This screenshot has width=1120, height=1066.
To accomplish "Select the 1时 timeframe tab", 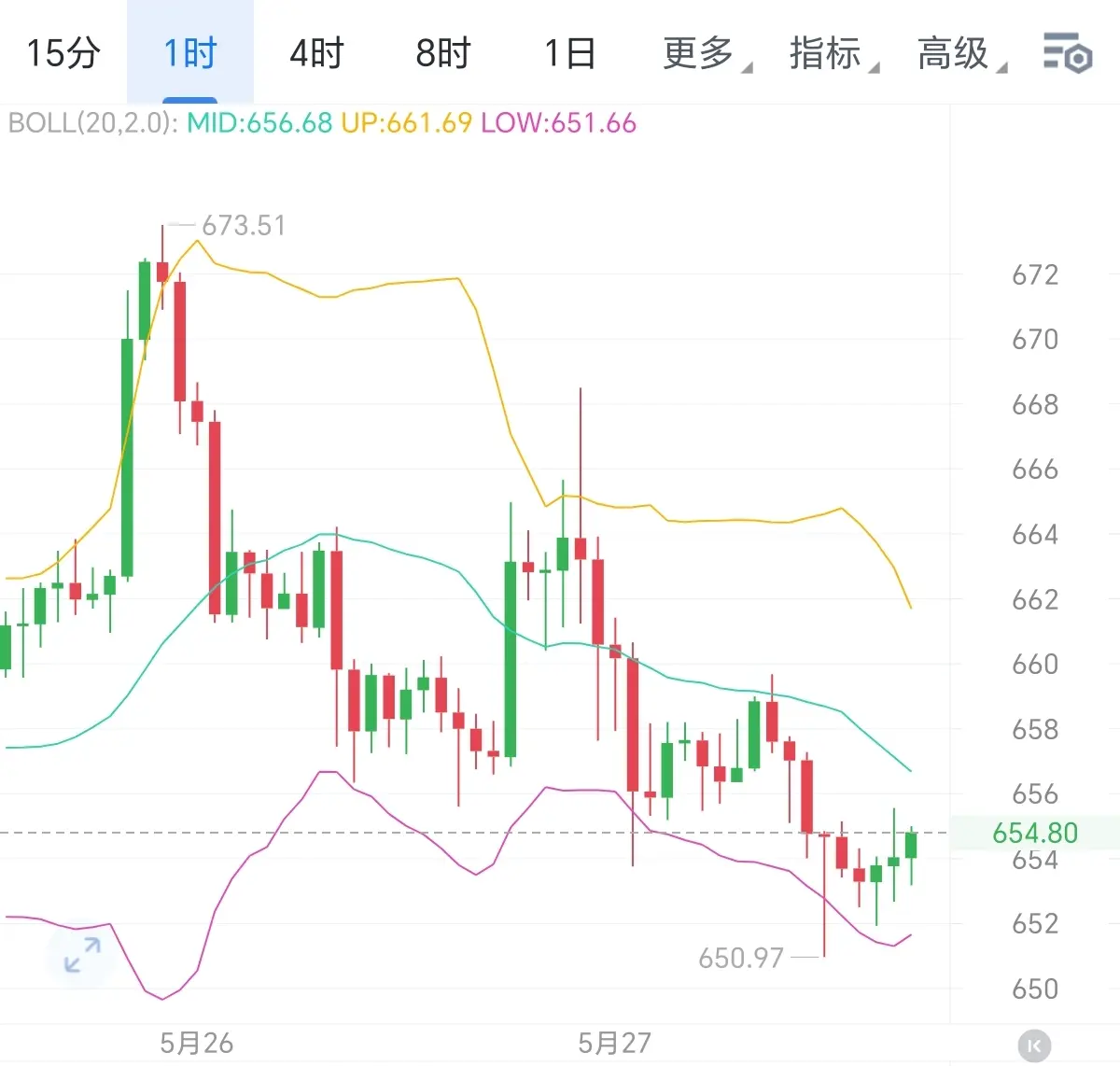I will click(x=190, y=53).
